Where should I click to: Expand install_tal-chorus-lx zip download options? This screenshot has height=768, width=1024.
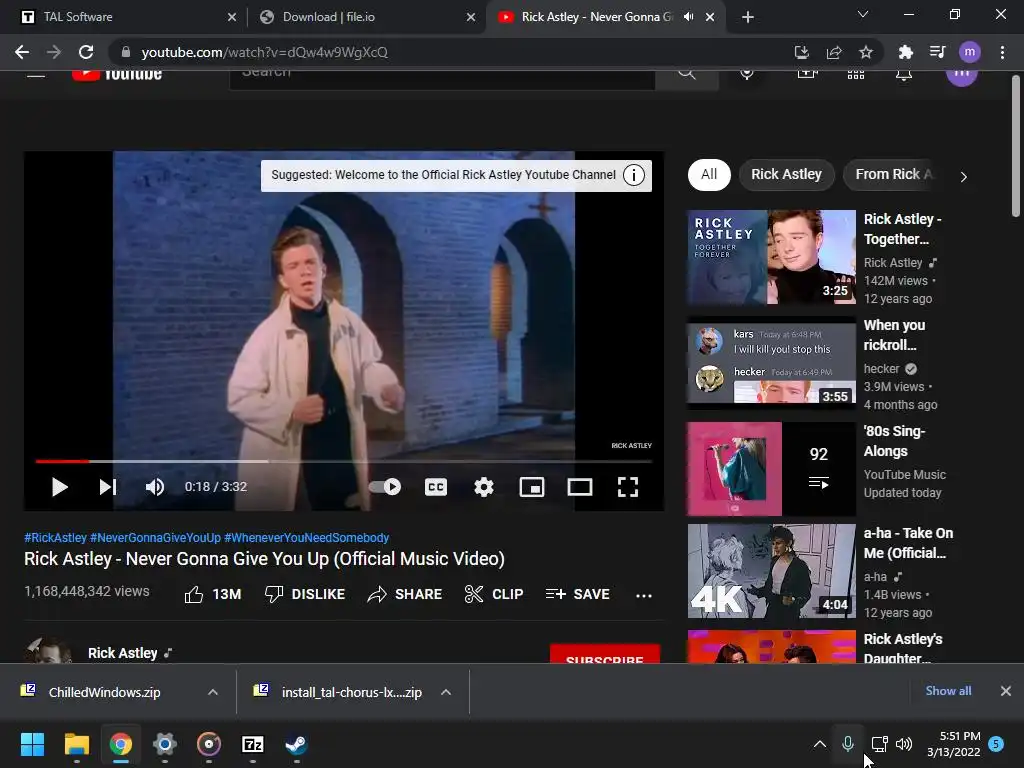[446, 692]
